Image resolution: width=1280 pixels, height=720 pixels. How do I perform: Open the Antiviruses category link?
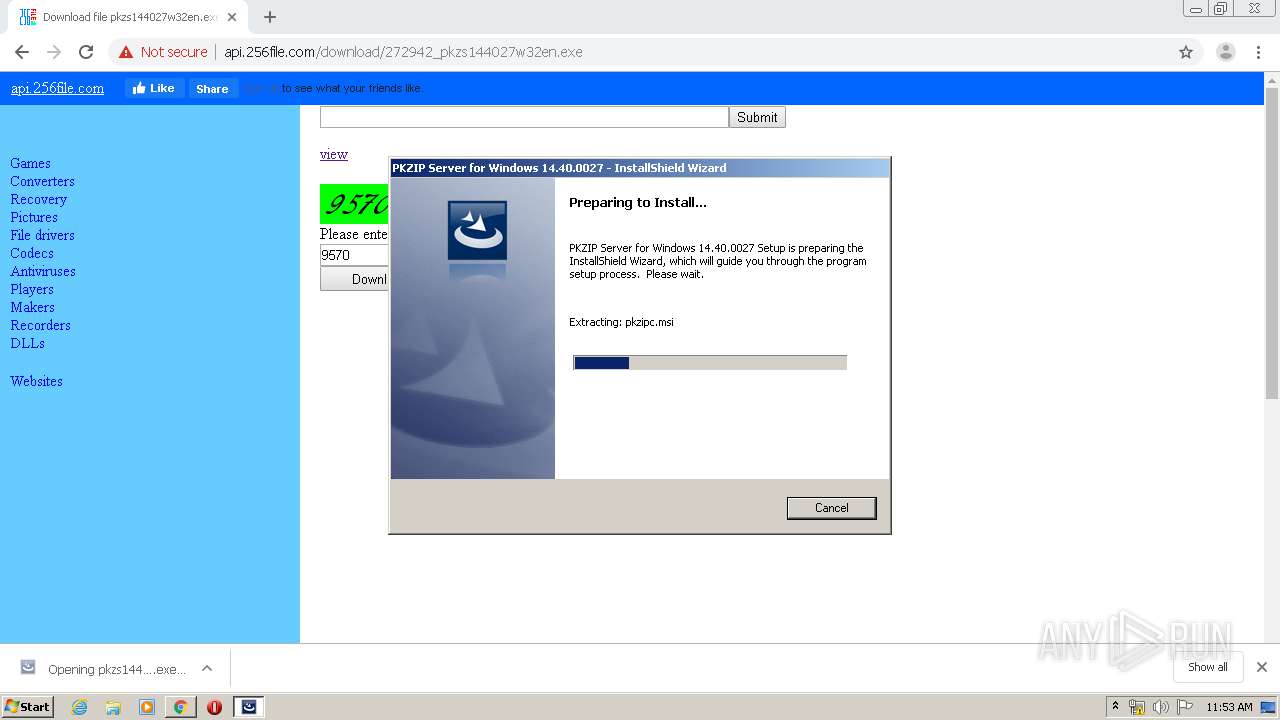point(43,271)
